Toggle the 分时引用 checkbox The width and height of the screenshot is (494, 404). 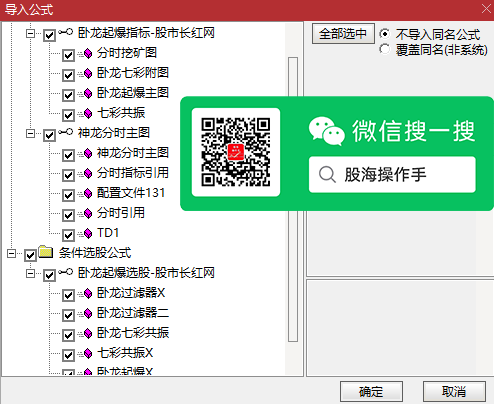68,215
